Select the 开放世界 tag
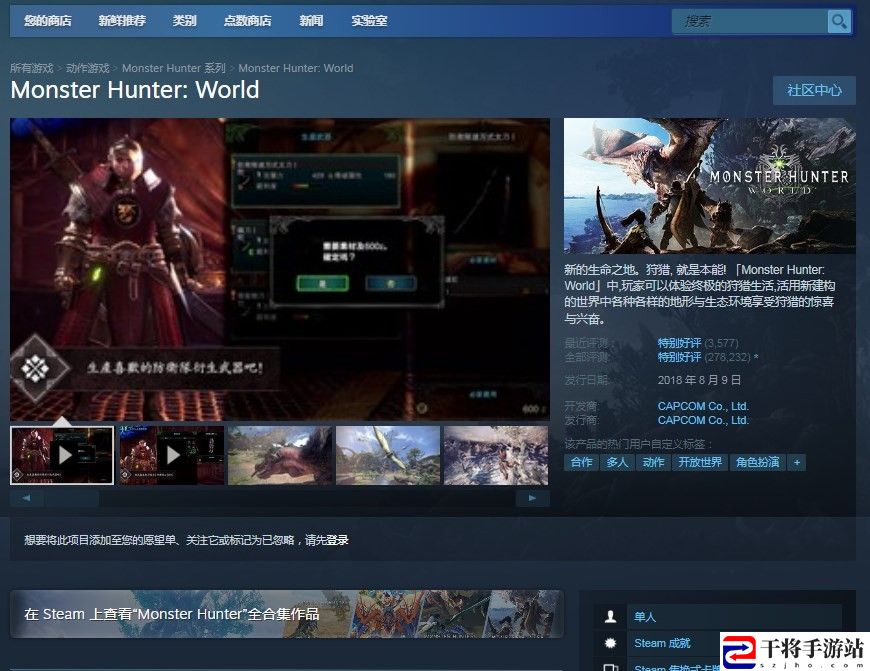870x671 pixels. (700, 462)
